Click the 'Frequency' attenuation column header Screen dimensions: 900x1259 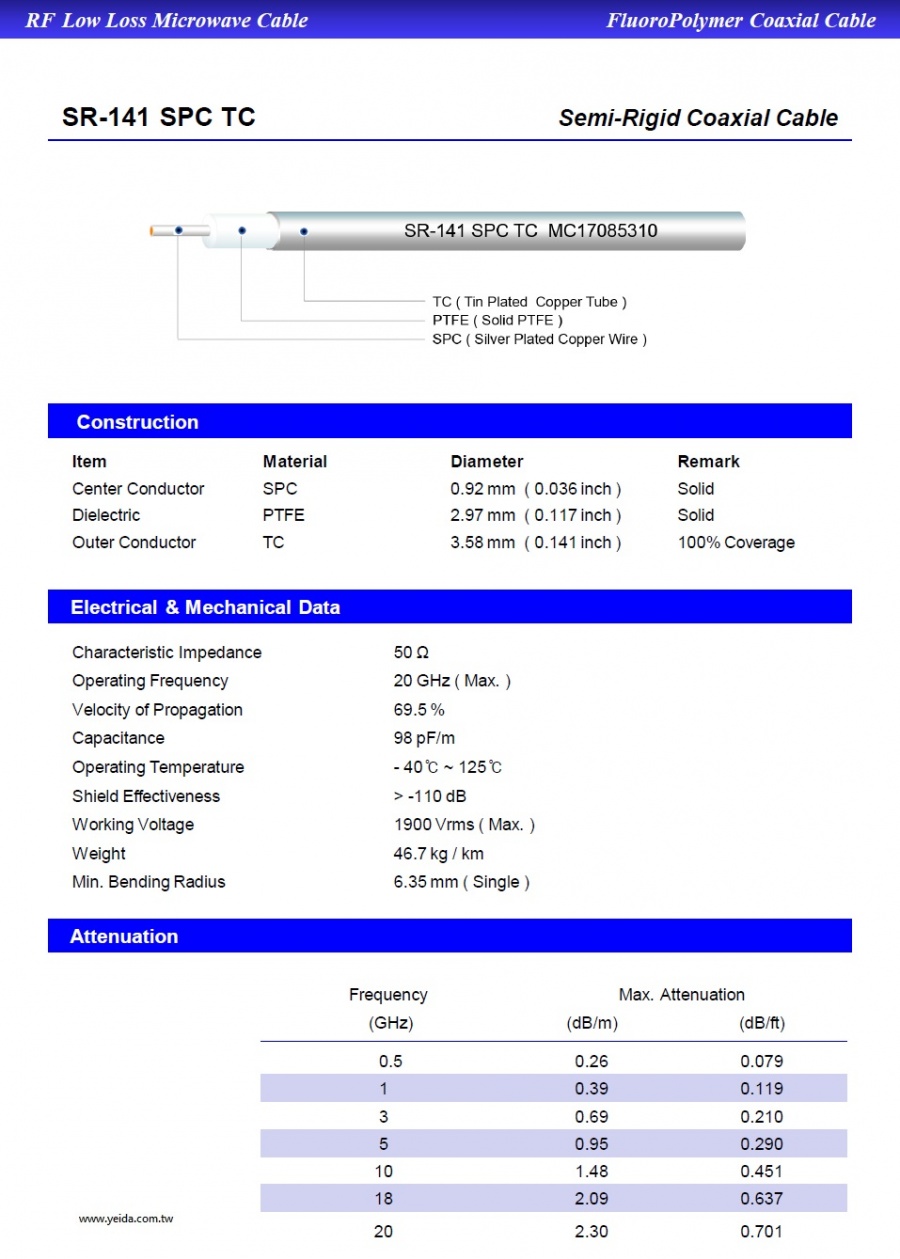coord(388,994)
